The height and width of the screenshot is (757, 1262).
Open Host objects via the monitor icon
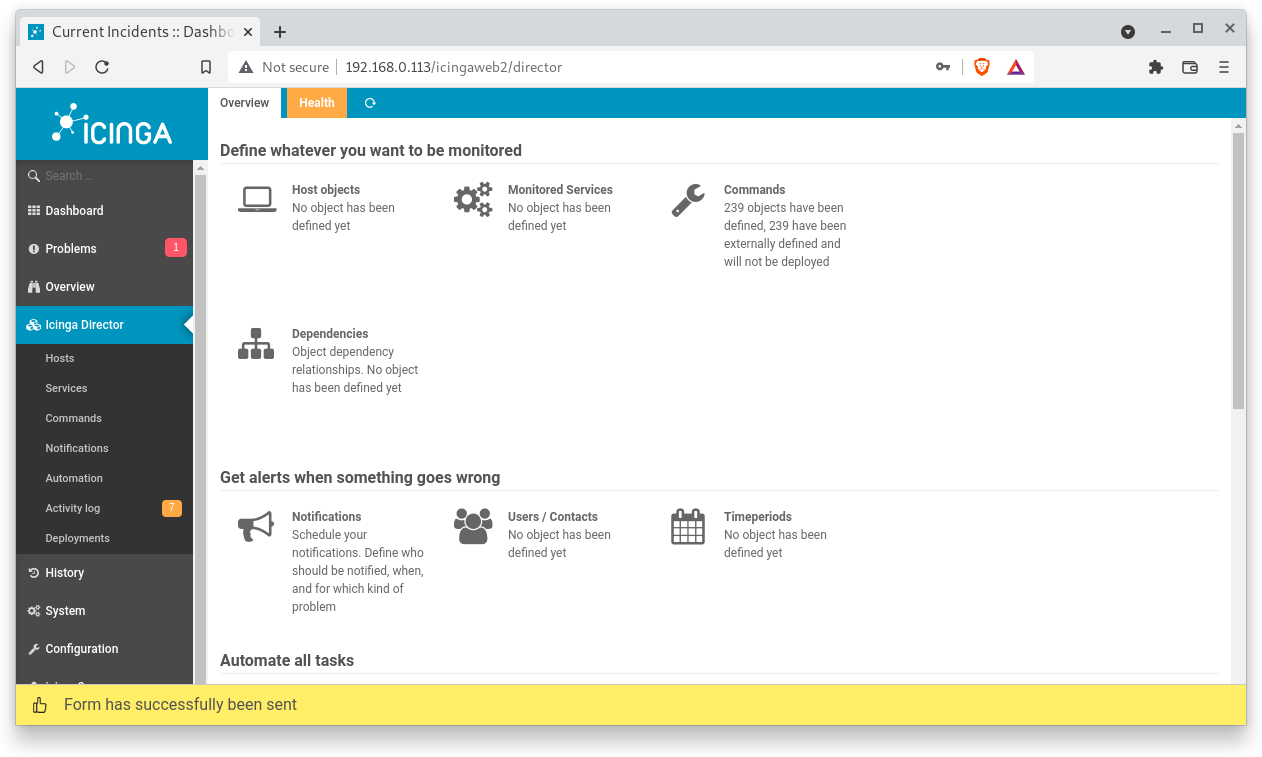[x=256, y=197]
